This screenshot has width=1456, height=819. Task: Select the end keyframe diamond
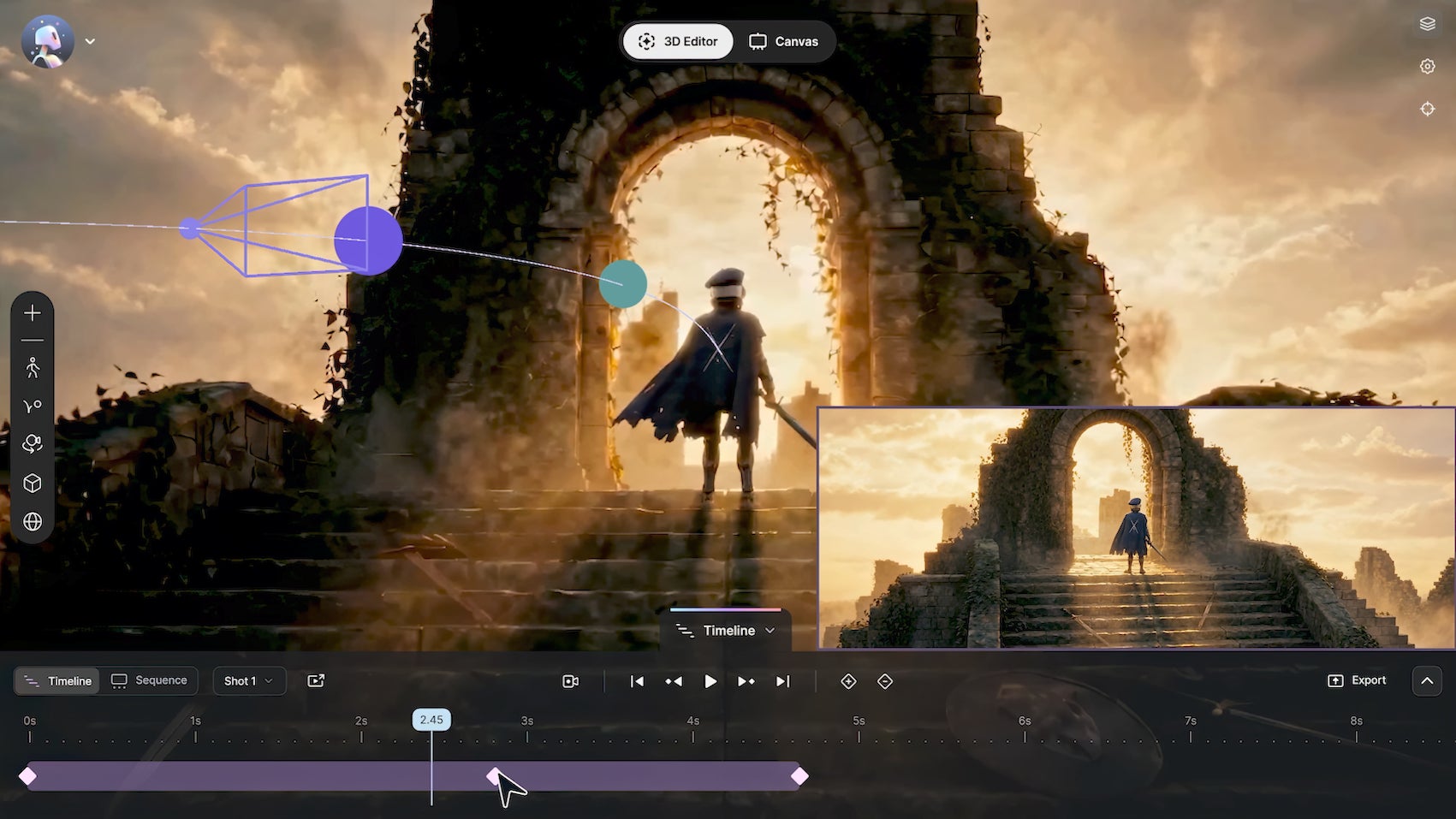tap(799, 776)
